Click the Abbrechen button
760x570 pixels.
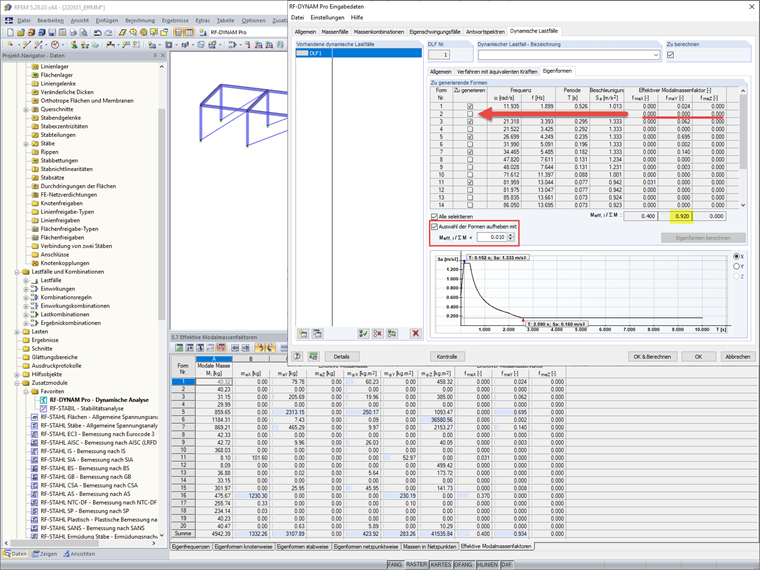(738, 357)
